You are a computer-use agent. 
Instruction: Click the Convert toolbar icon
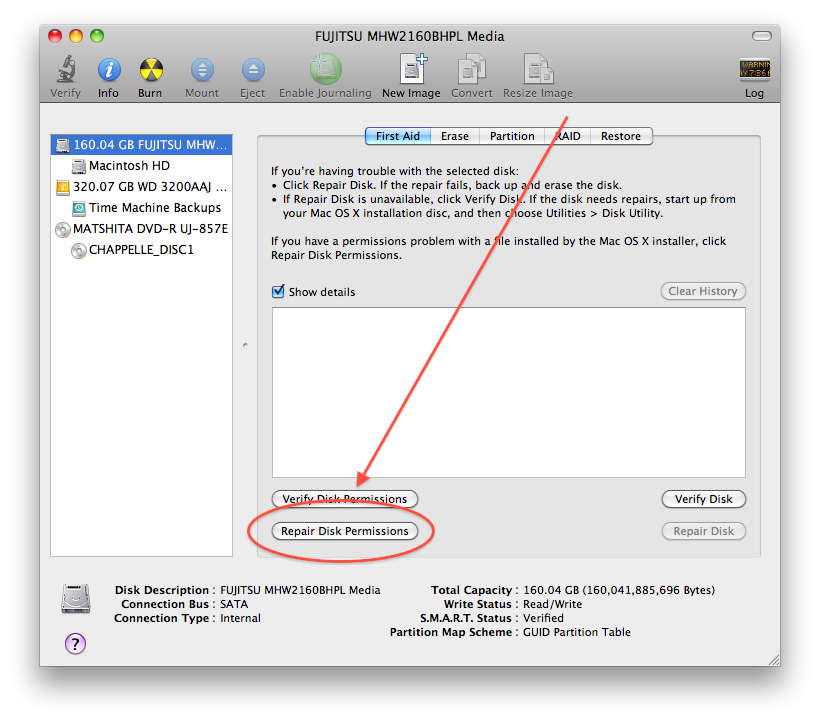tap(471, 68)
